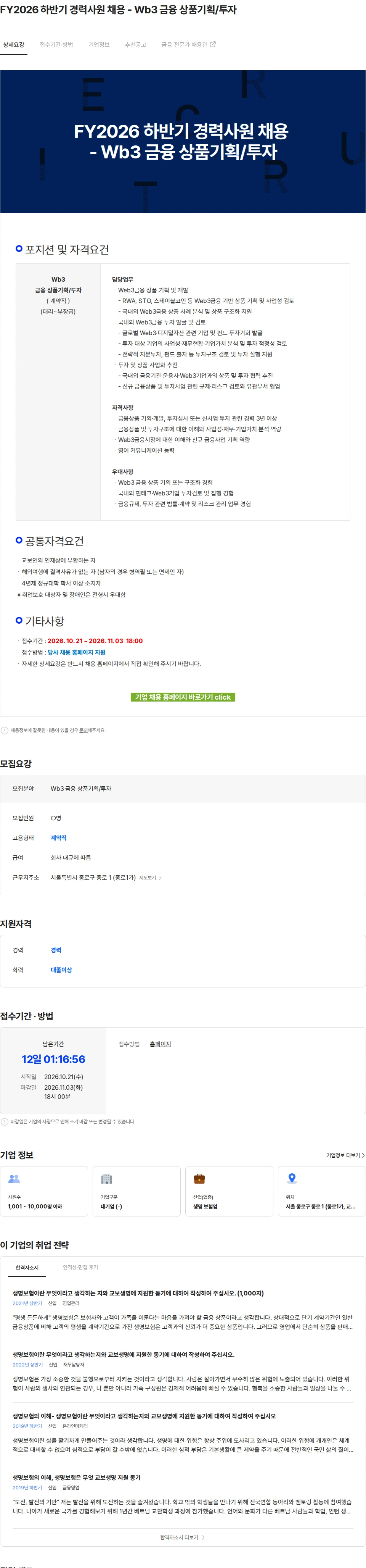Click the 문의 link for incorrect info
The height and width of the screenshot is (1568, 366).
[83, 731]
